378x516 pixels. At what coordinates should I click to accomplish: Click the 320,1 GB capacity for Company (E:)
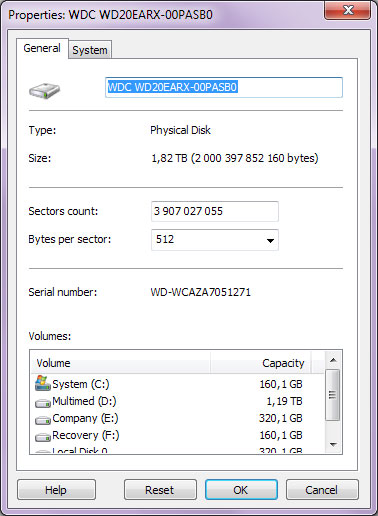tap(281, 418)
